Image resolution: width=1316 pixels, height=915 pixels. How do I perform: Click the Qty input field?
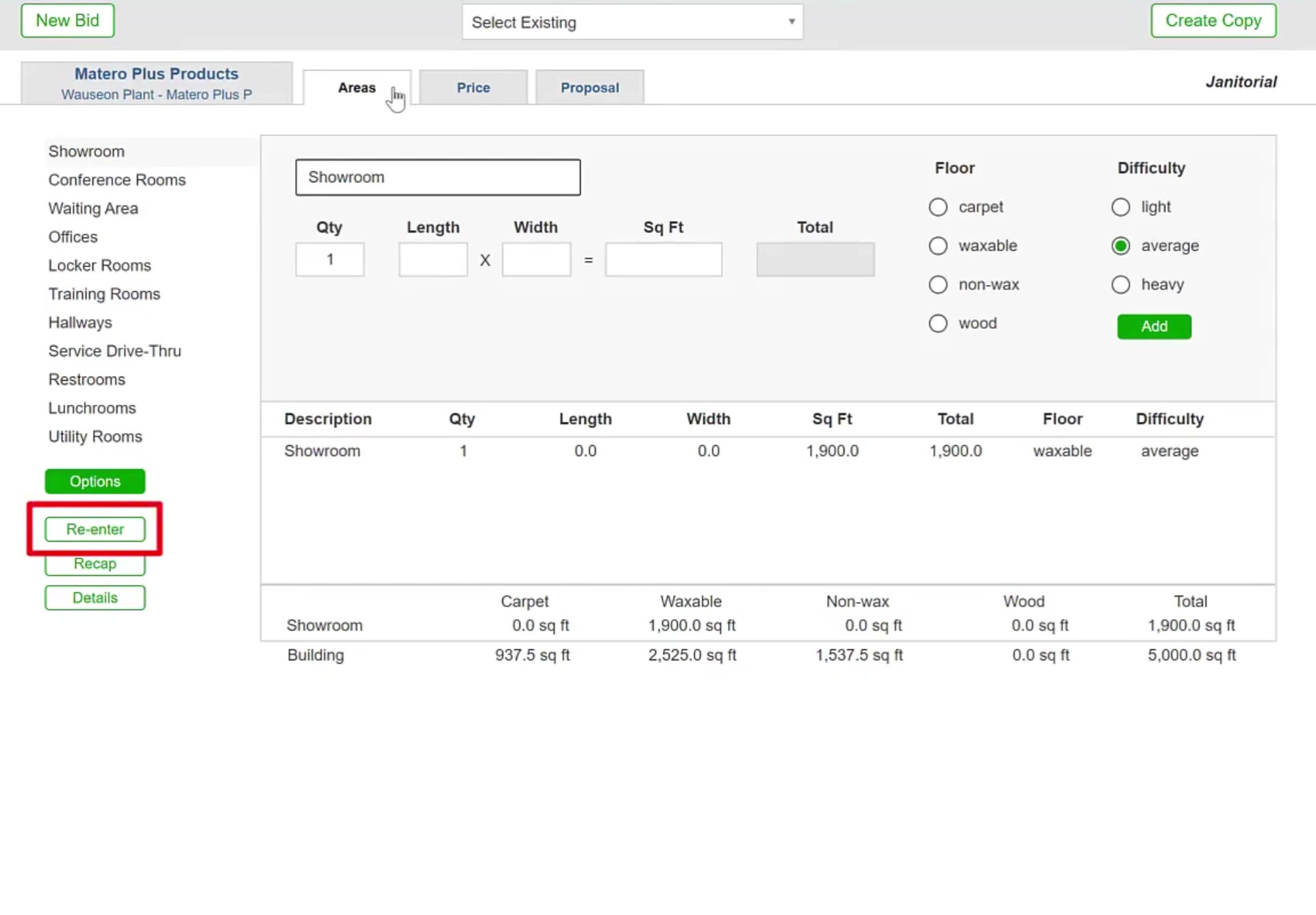(330, 260)
